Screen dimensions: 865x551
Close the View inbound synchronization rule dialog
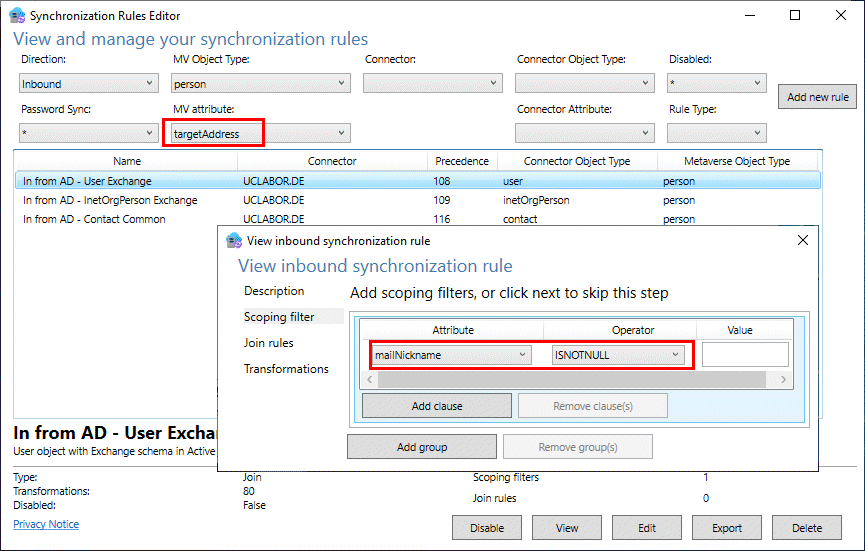pyautogui.click(x=802, y=240)
